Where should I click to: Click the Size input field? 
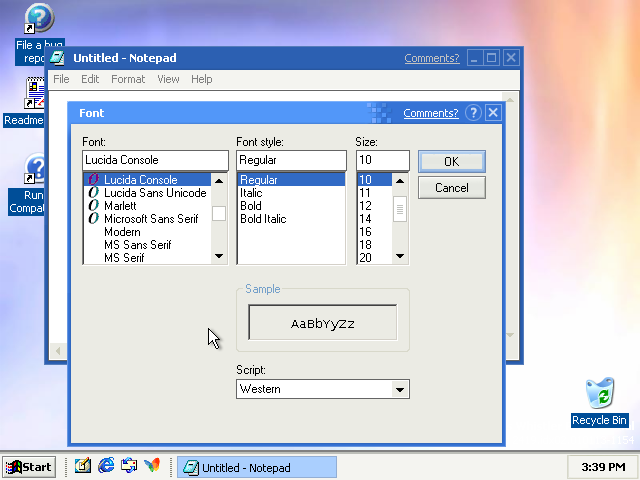coord(382,160)
